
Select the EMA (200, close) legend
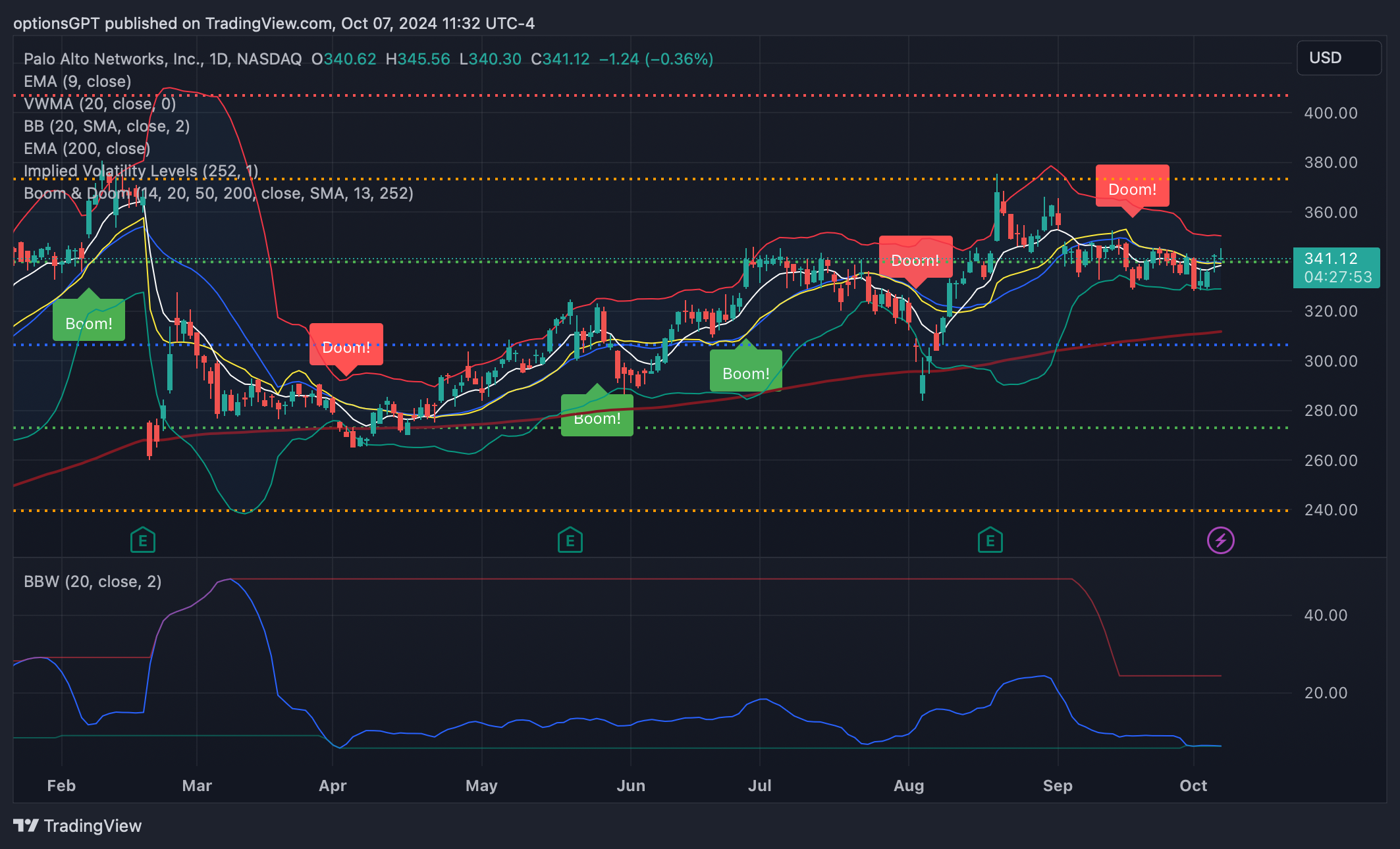87,149
